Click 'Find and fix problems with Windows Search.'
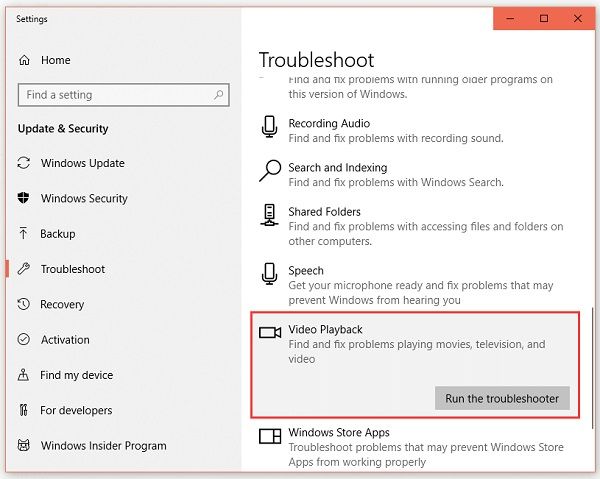The image size is (600, 479). point(396,182)
